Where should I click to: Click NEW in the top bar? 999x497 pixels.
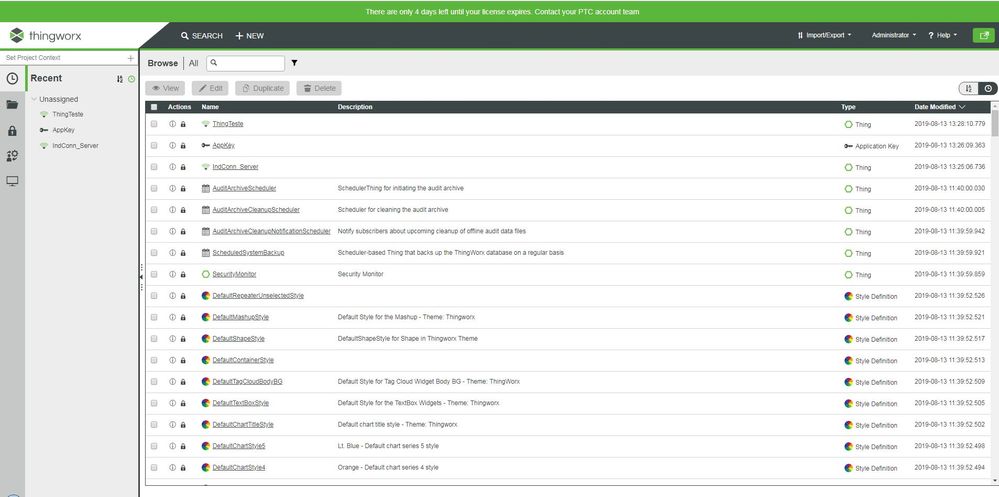click(249, 36)
